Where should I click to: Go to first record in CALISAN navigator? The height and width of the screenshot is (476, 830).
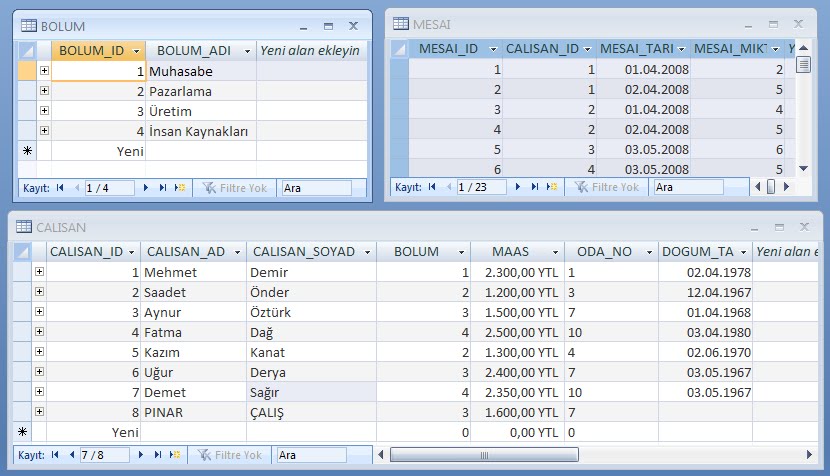coord(55,454)
